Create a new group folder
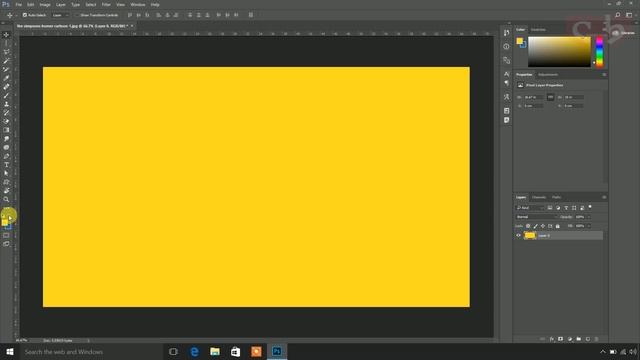 tap(579, 339)
